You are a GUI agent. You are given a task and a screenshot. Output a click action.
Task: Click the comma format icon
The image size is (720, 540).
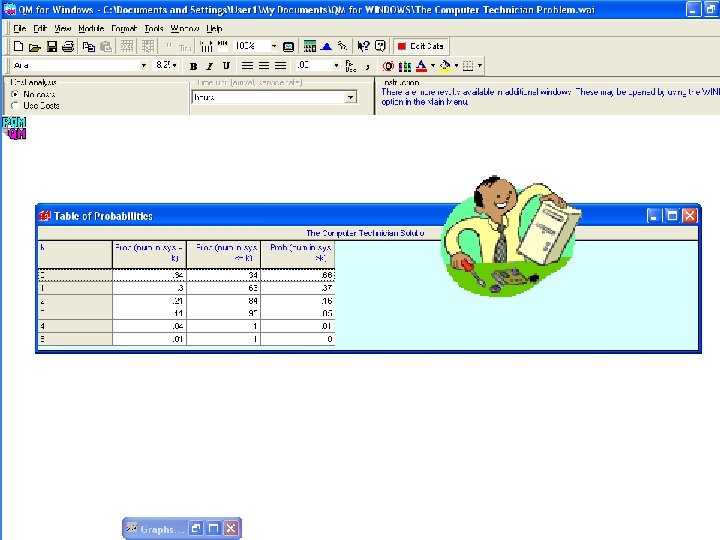367,67
